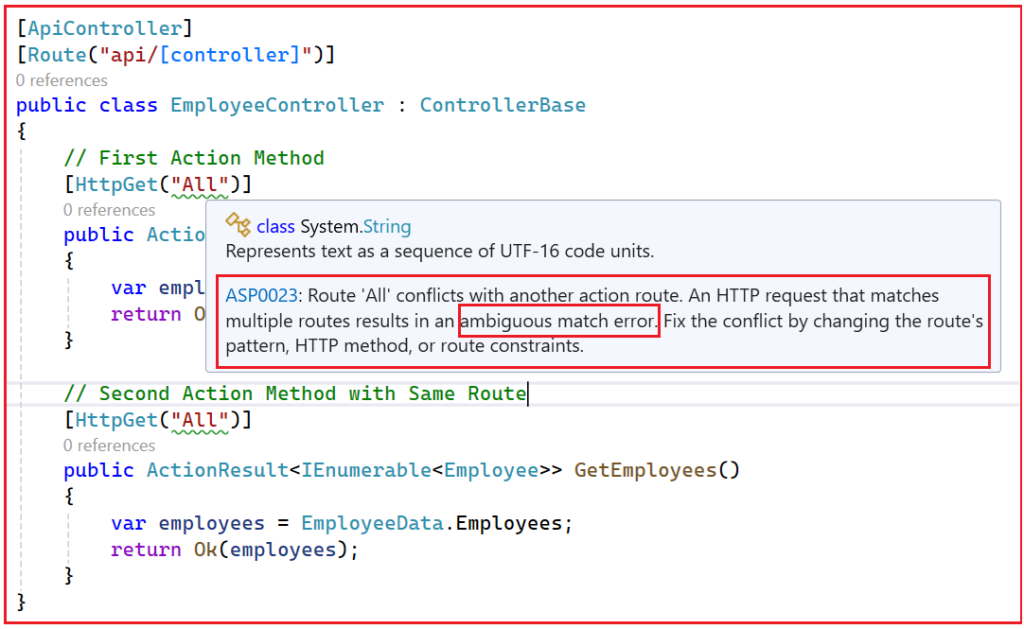Click the Second Action Method comment line
This screenshot has height=629, width=1024.
[x=295, y=393]
